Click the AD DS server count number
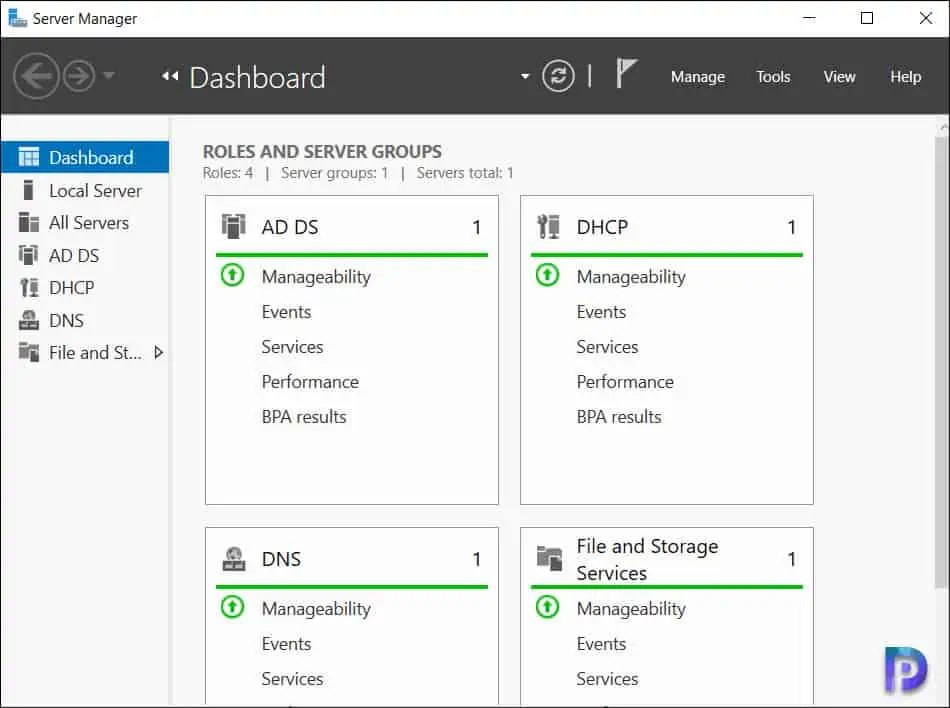Image resolution: width=950 pixels, height=708 pixels. tap(477, 227)
